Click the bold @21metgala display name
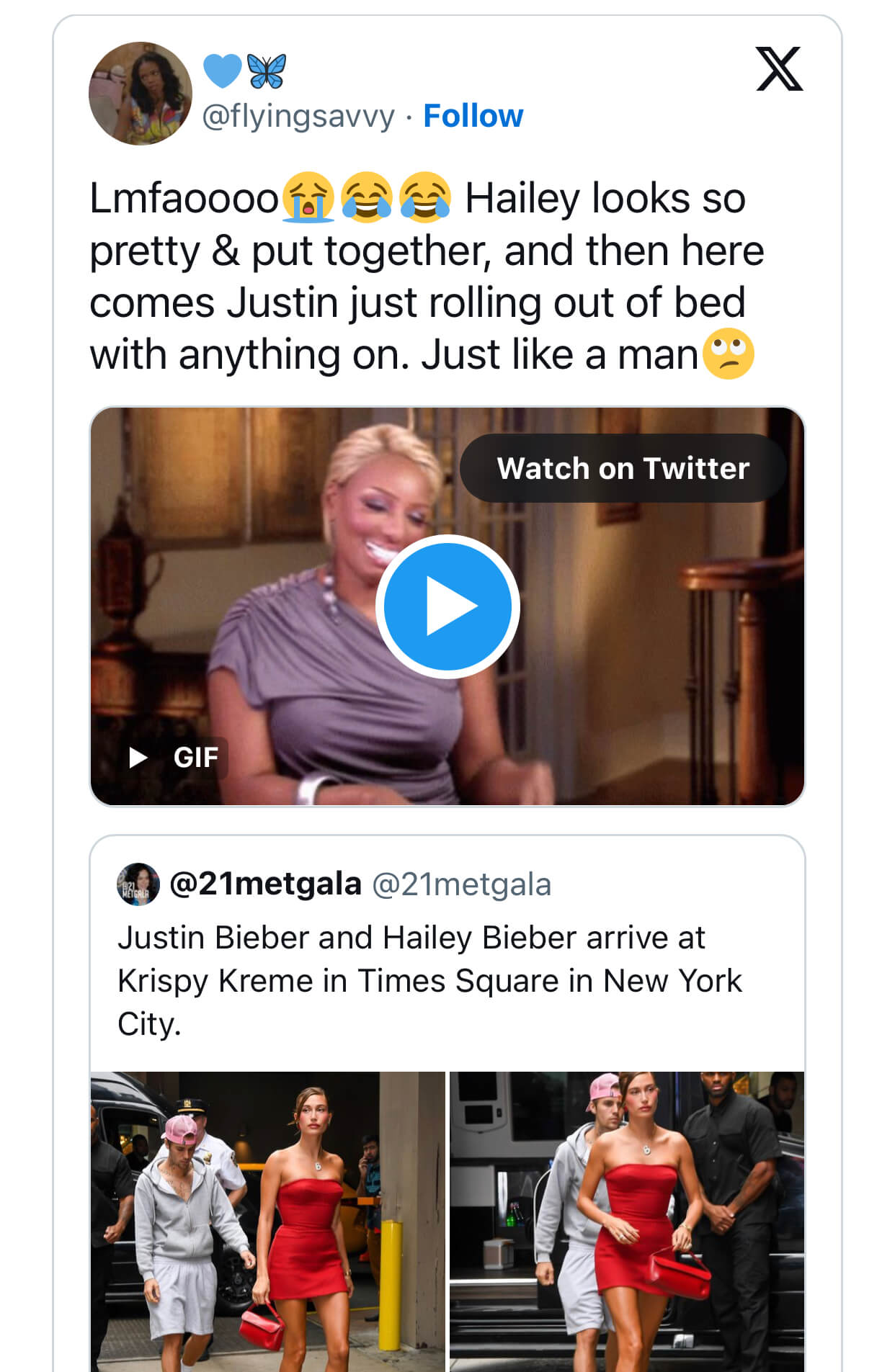 (x=265, y=884)
